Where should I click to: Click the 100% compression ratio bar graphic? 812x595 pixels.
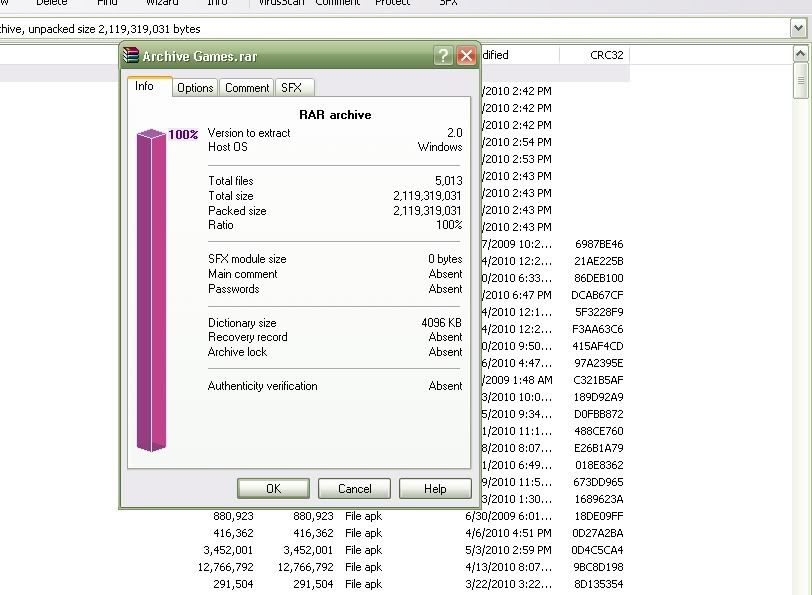[151, 290]
